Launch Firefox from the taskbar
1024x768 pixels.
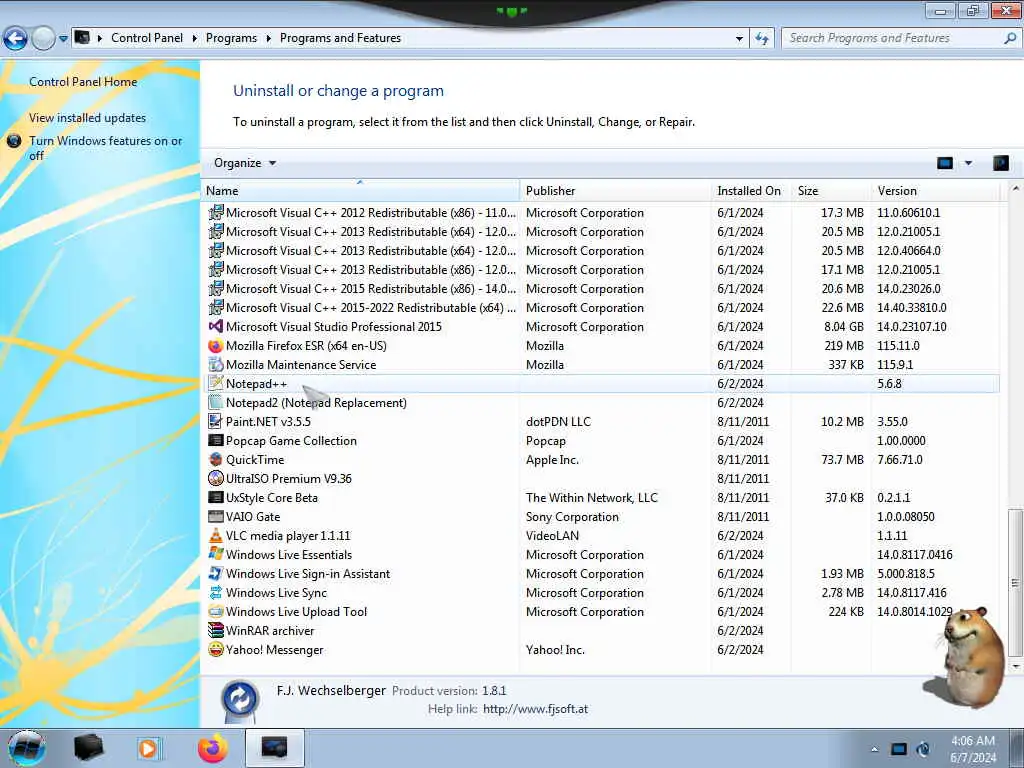[x=212, y=748]
